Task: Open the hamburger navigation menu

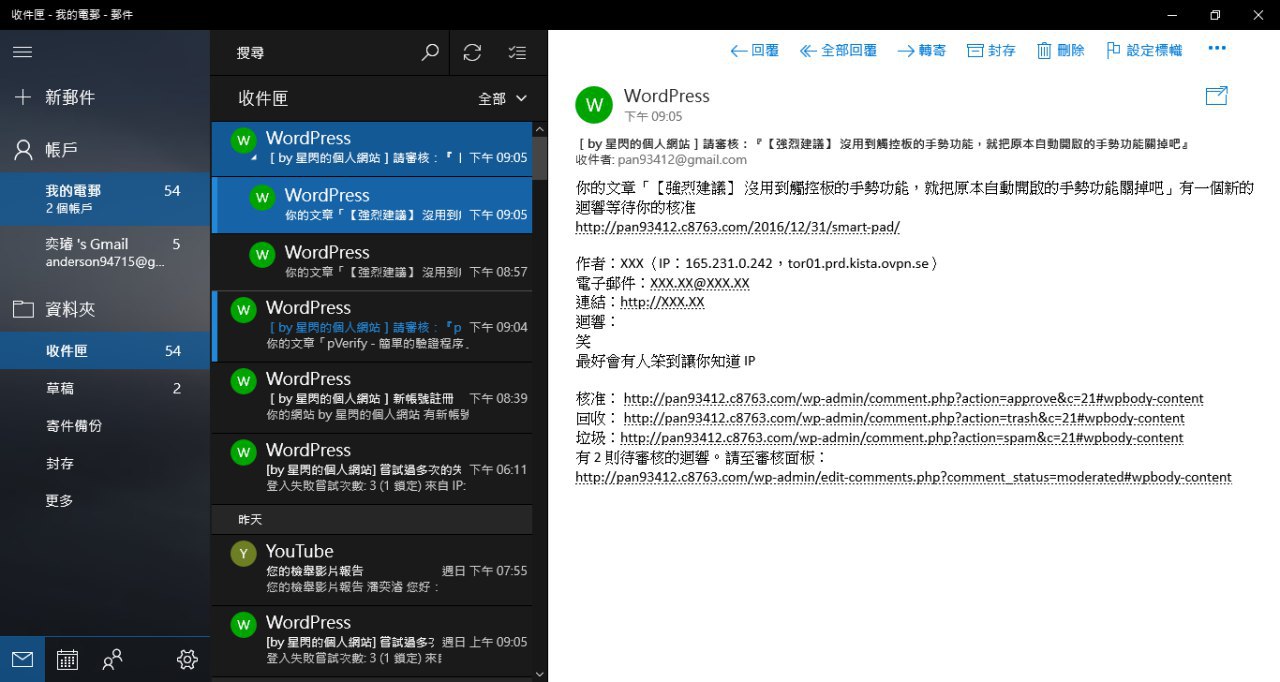Action: pos(22,52)
